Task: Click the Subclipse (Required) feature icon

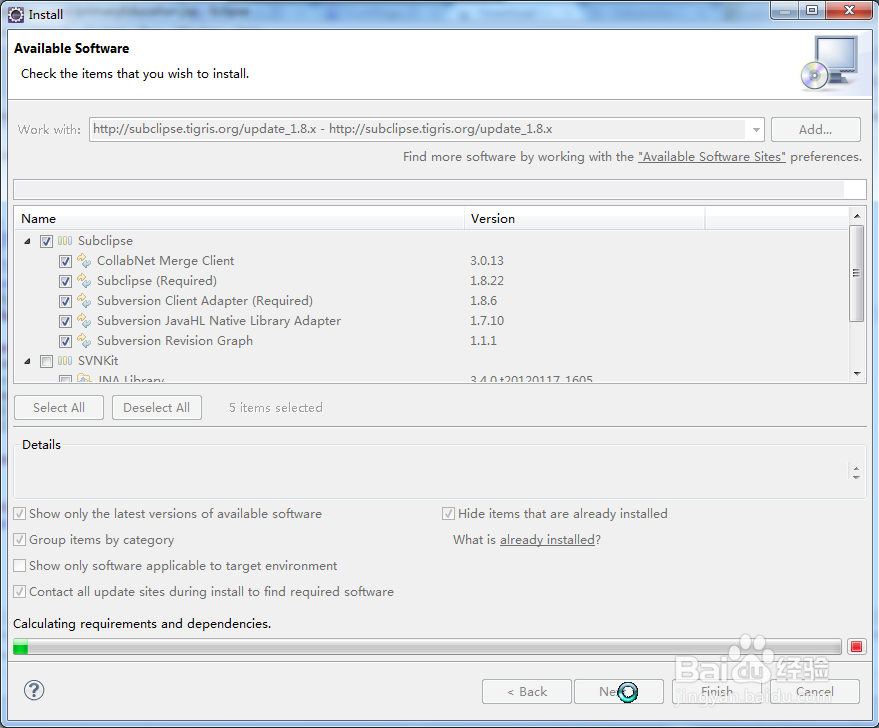Action: click(x=84, y=281)
